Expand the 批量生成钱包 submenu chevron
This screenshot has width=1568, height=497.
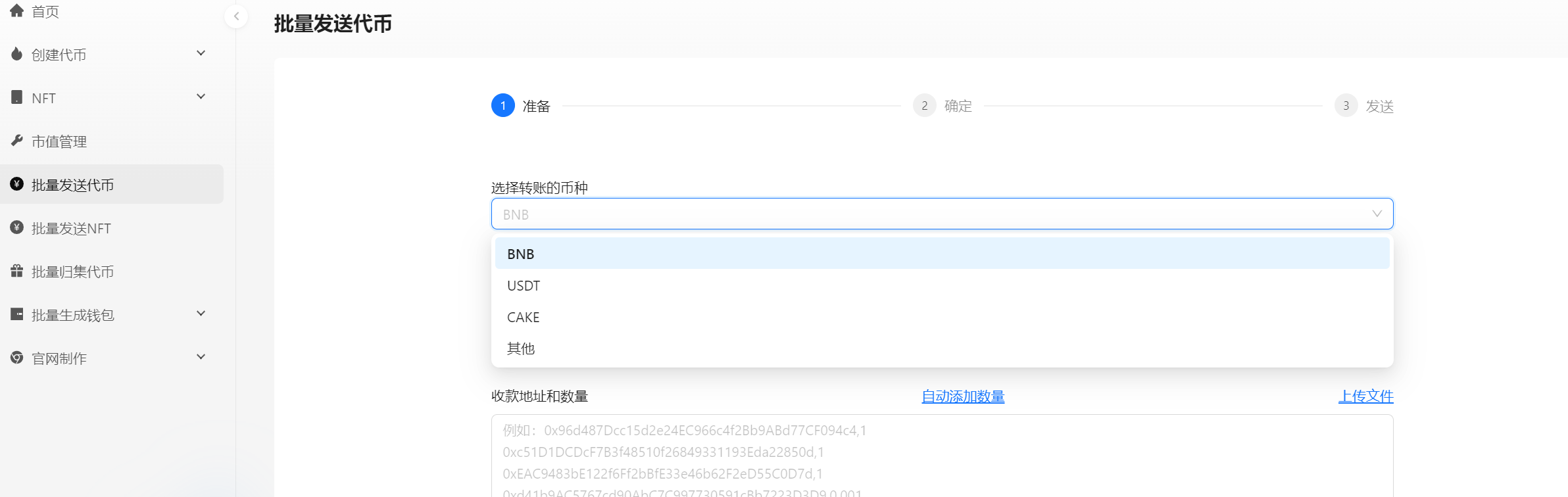point(201,314)
